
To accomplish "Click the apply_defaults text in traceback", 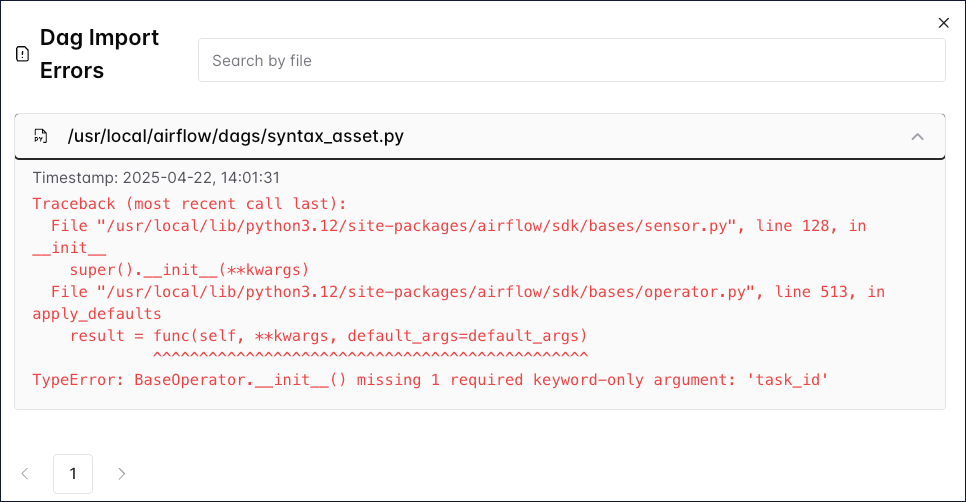I will [x=96, y=314].
